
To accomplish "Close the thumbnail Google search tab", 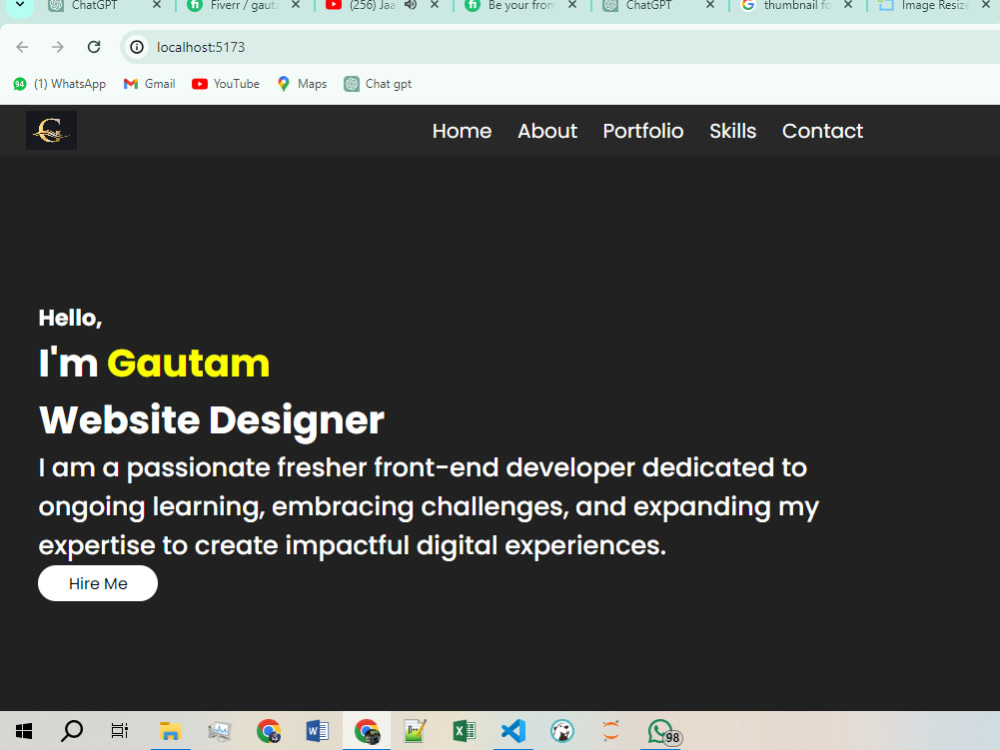I will [x=848, y=5].
